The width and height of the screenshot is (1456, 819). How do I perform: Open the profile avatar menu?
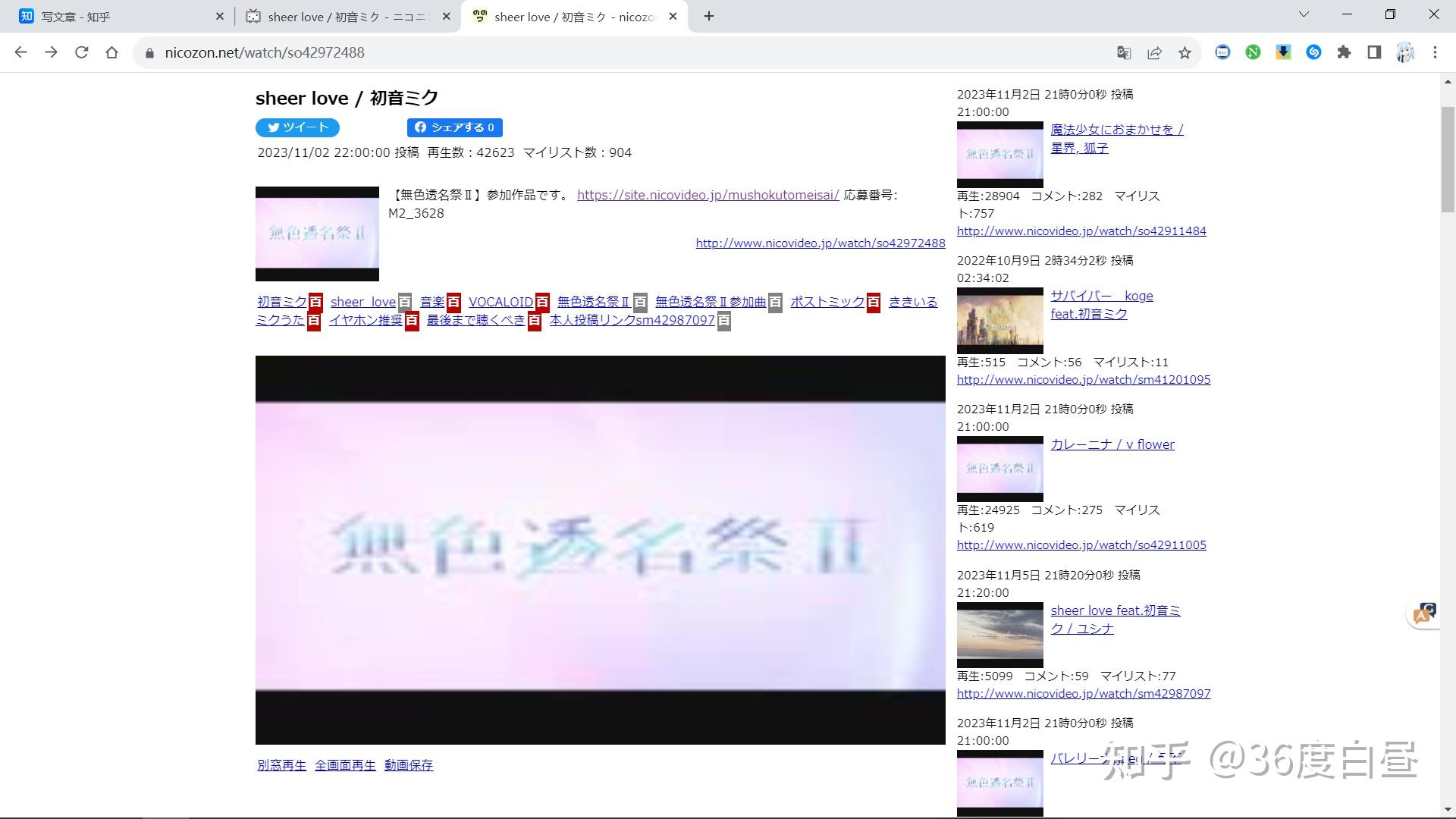(1404, 52)
